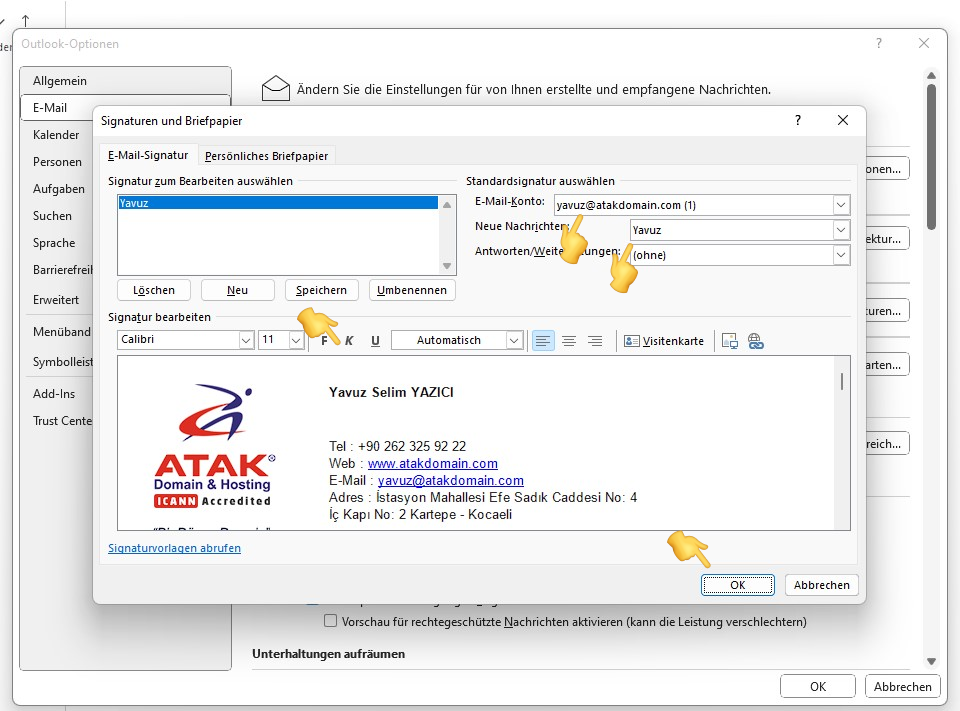The image size is (960, 711).
Task: Click the Speichern button
Action: pyautogui.click(x=321, y=289)
